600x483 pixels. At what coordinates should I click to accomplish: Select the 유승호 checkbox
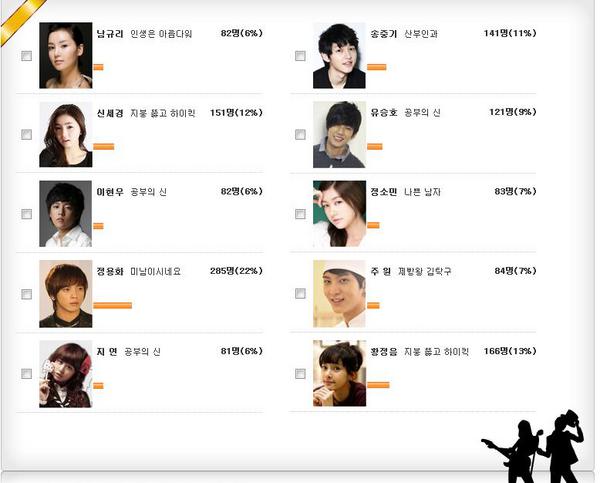300,135
